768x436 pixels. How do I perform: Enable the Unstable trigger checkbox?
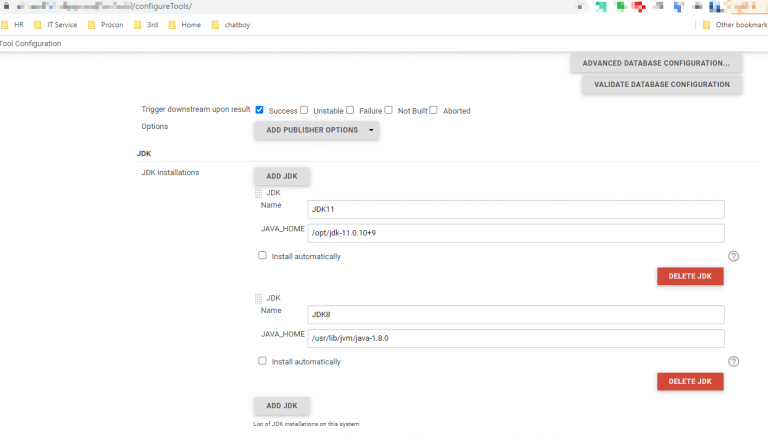[x=305, y=110]
